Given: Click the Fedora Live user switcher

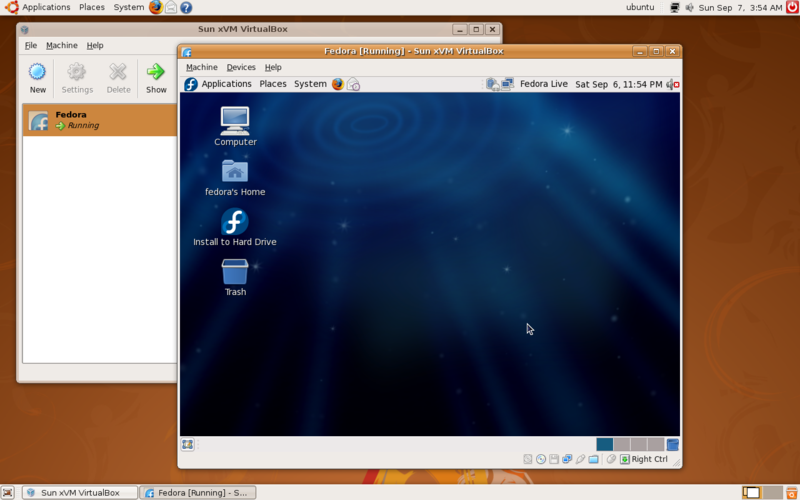Looking at the screenshot, I should pyautogui.click(x=543, y=84).
